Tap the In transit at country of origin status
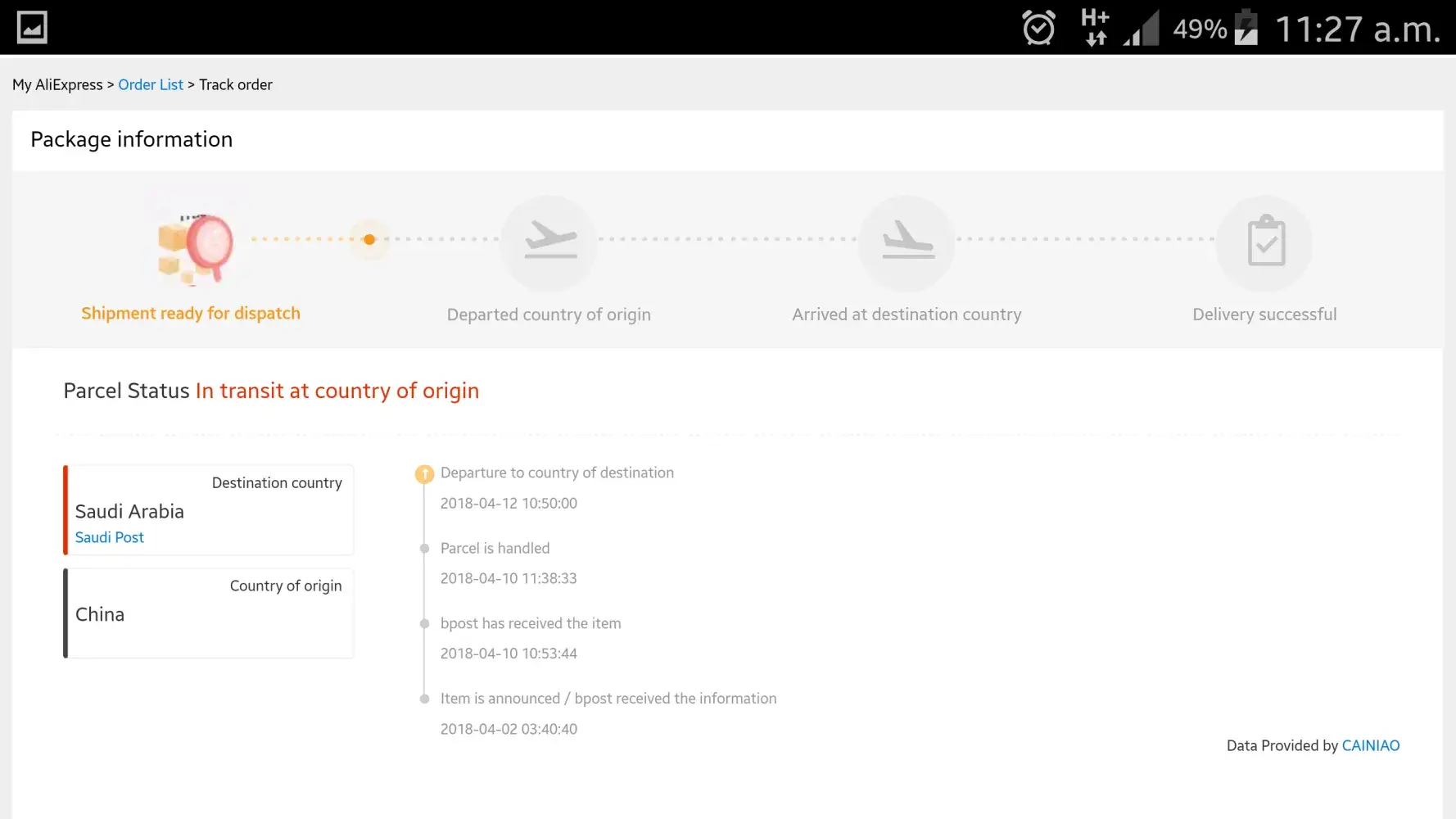This screenshot has width=1456, height=819. (x=337, y=391)
